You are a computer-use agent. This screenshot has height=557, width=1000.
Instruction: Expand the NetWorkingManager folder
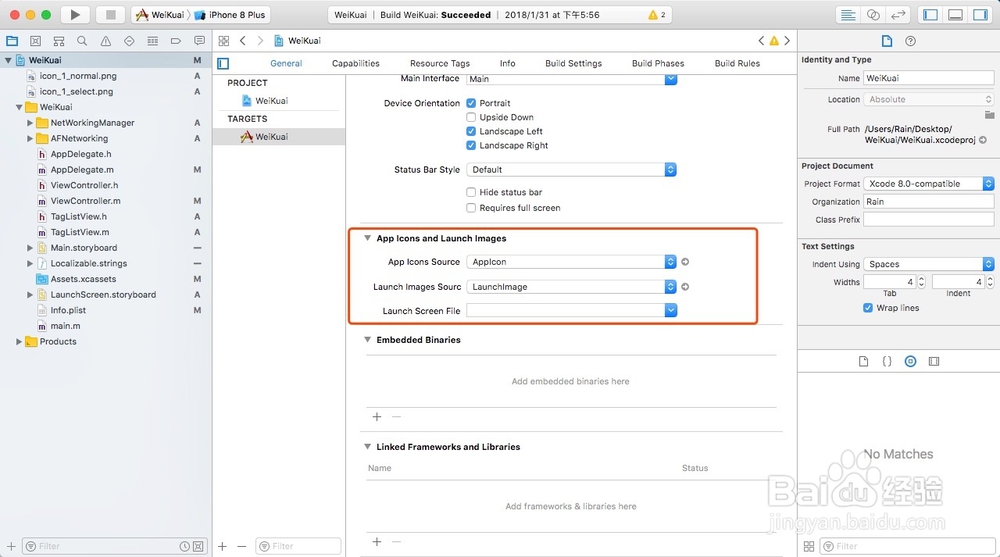(x=29, y=123)
